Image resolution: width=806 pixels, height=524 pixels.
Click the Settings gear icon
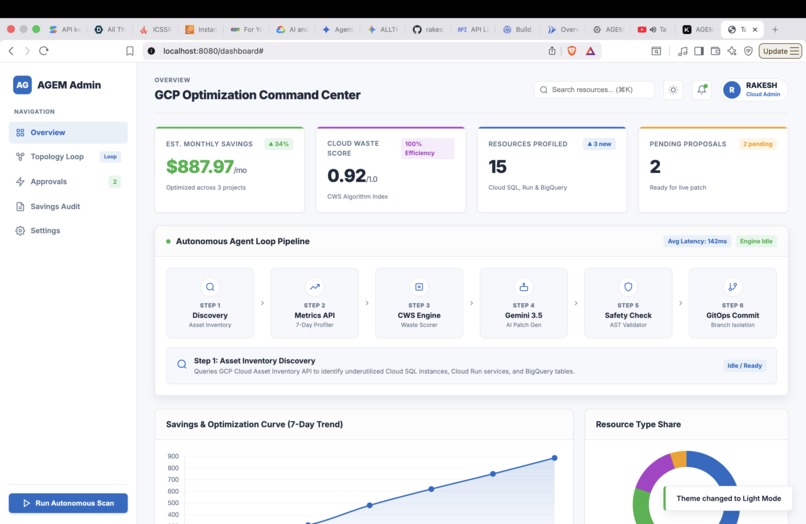pos(20,231)
